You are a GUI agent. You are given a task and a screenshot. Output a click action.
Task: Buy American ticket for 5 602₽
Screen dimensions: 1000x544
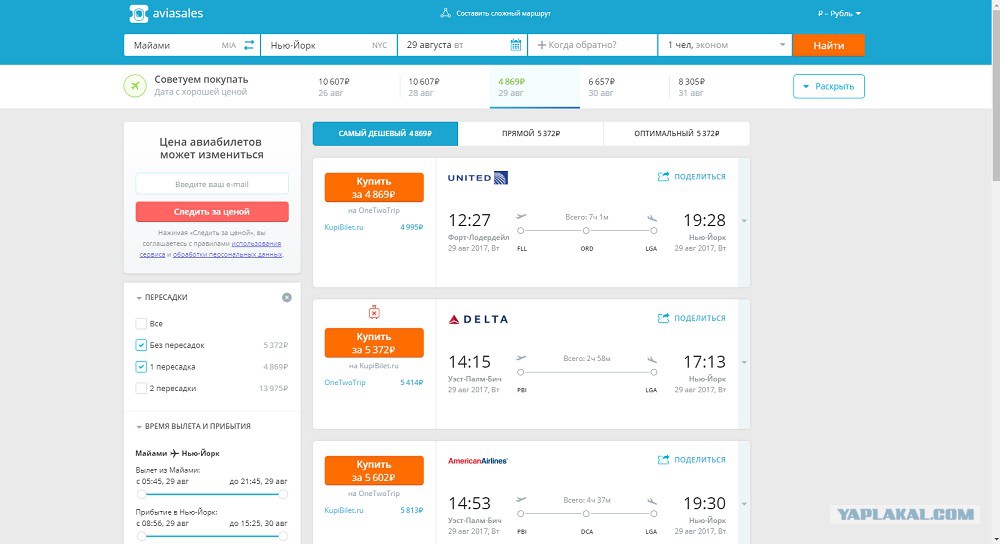point(374,471)
